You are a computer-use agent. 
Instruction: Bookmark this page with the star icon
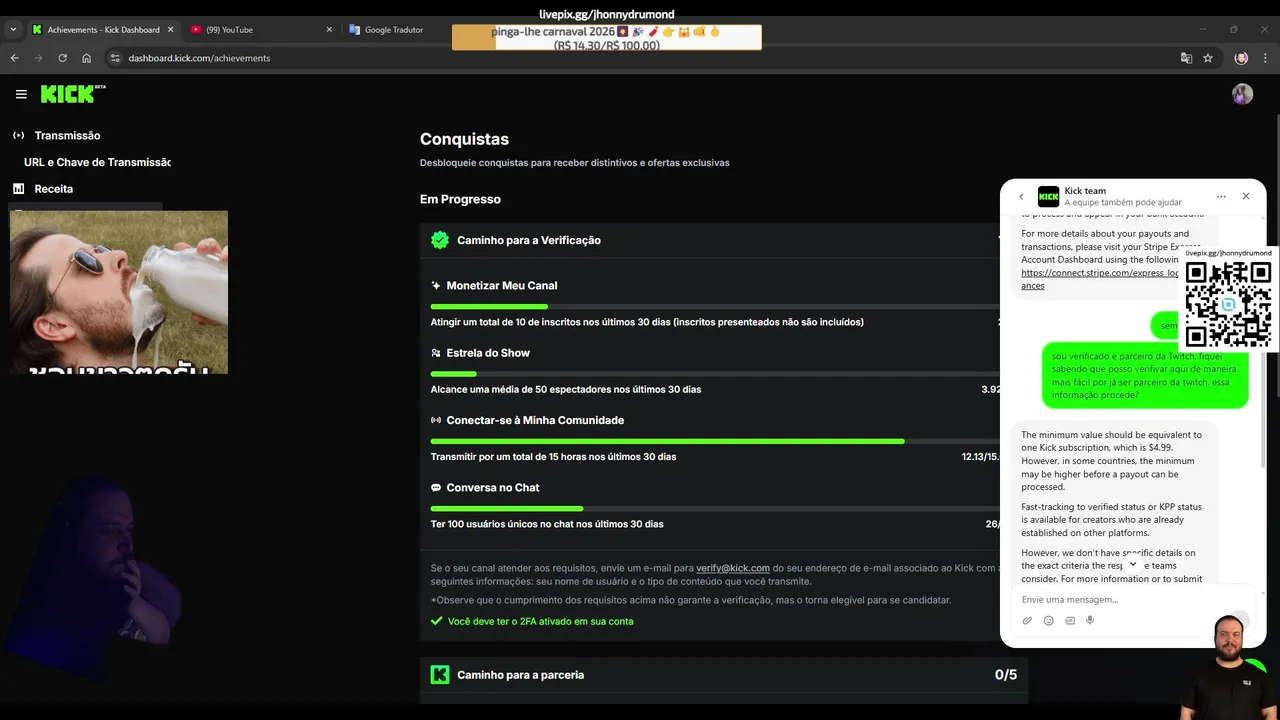click(x=1208, y=58)
